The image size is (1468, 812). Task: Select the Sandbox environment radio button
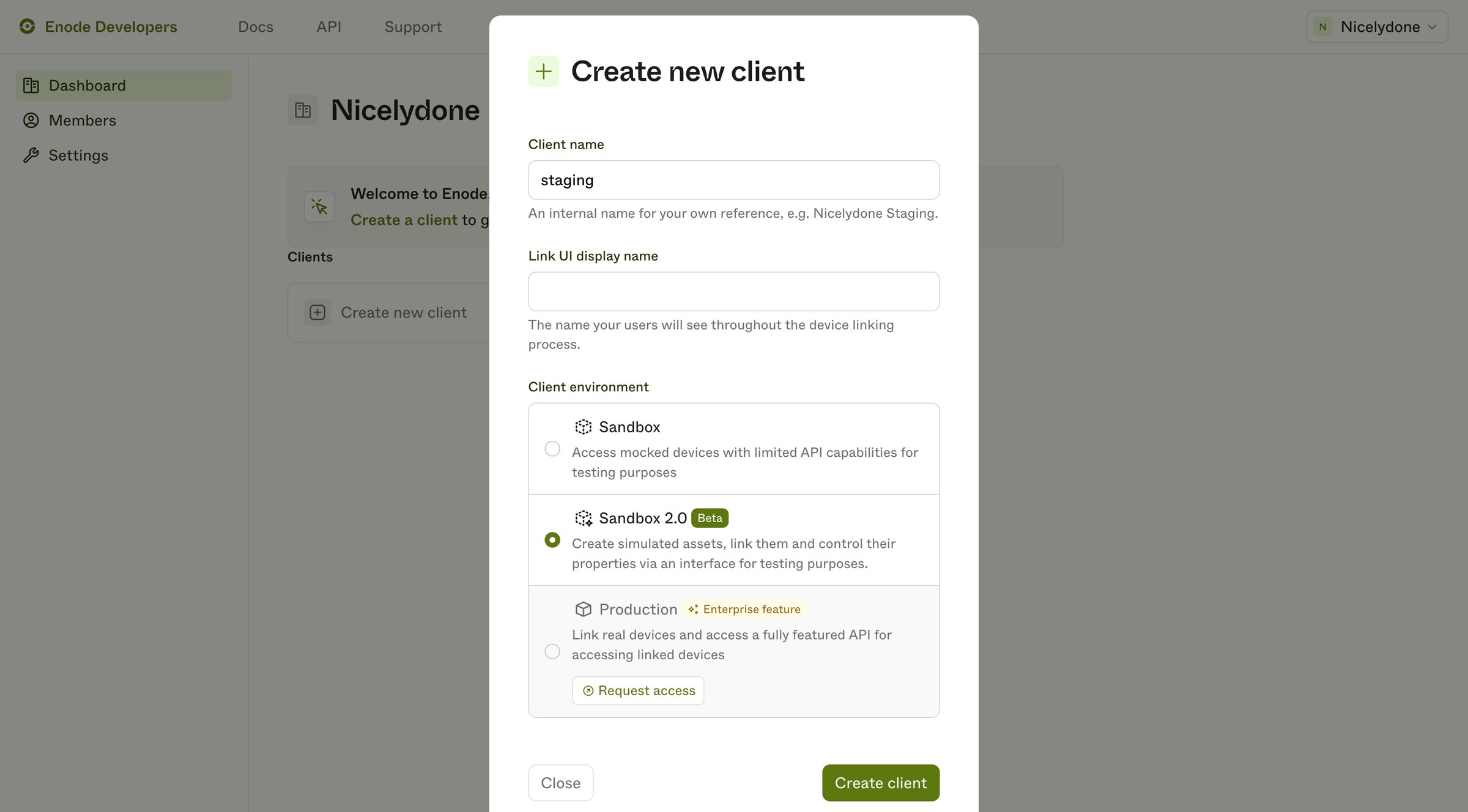tap(552, 449)
